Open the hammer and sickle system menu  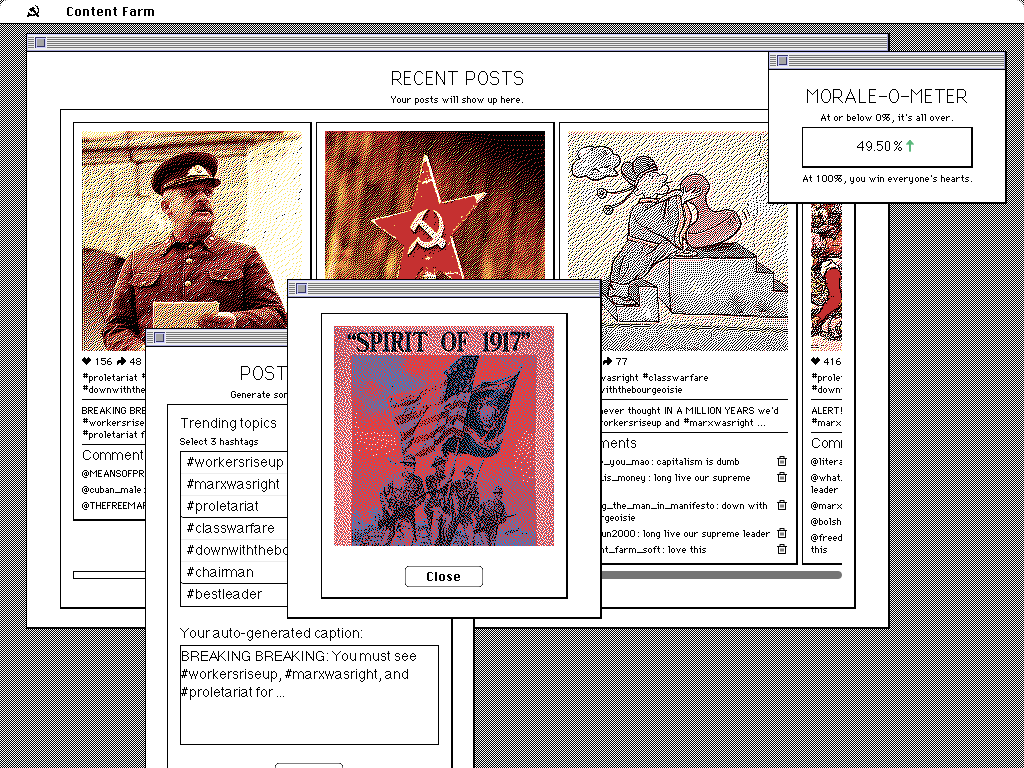(33, 11)
